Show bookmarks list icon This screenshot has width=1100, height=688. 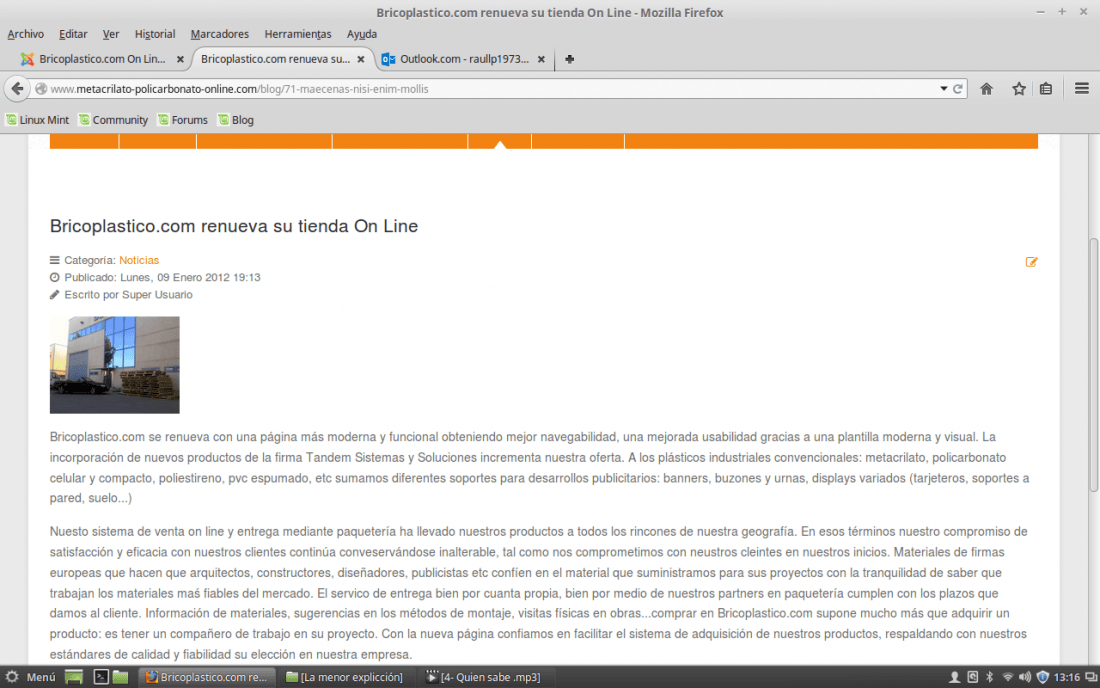coord(1046,88)
